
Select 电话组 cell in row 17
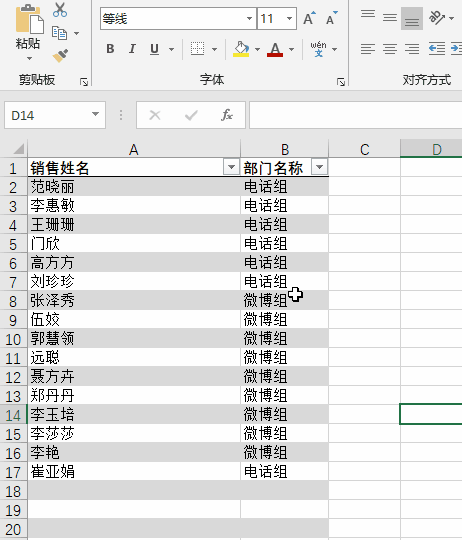pos(284,471)
